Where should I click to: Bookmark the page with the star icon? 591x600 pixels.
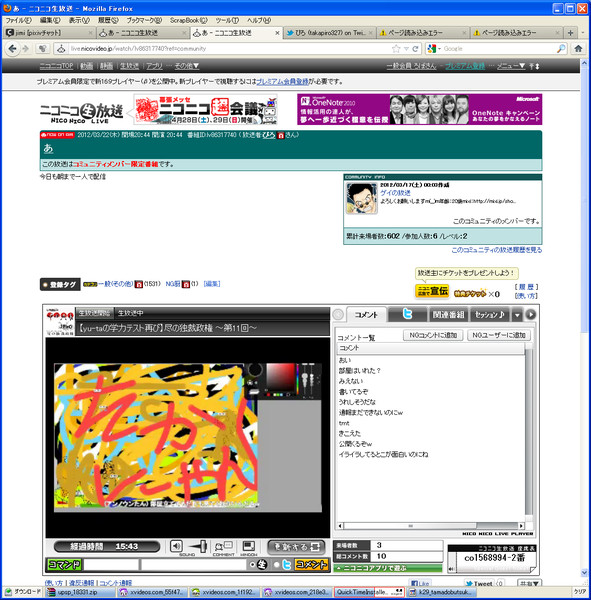point(396,49)
